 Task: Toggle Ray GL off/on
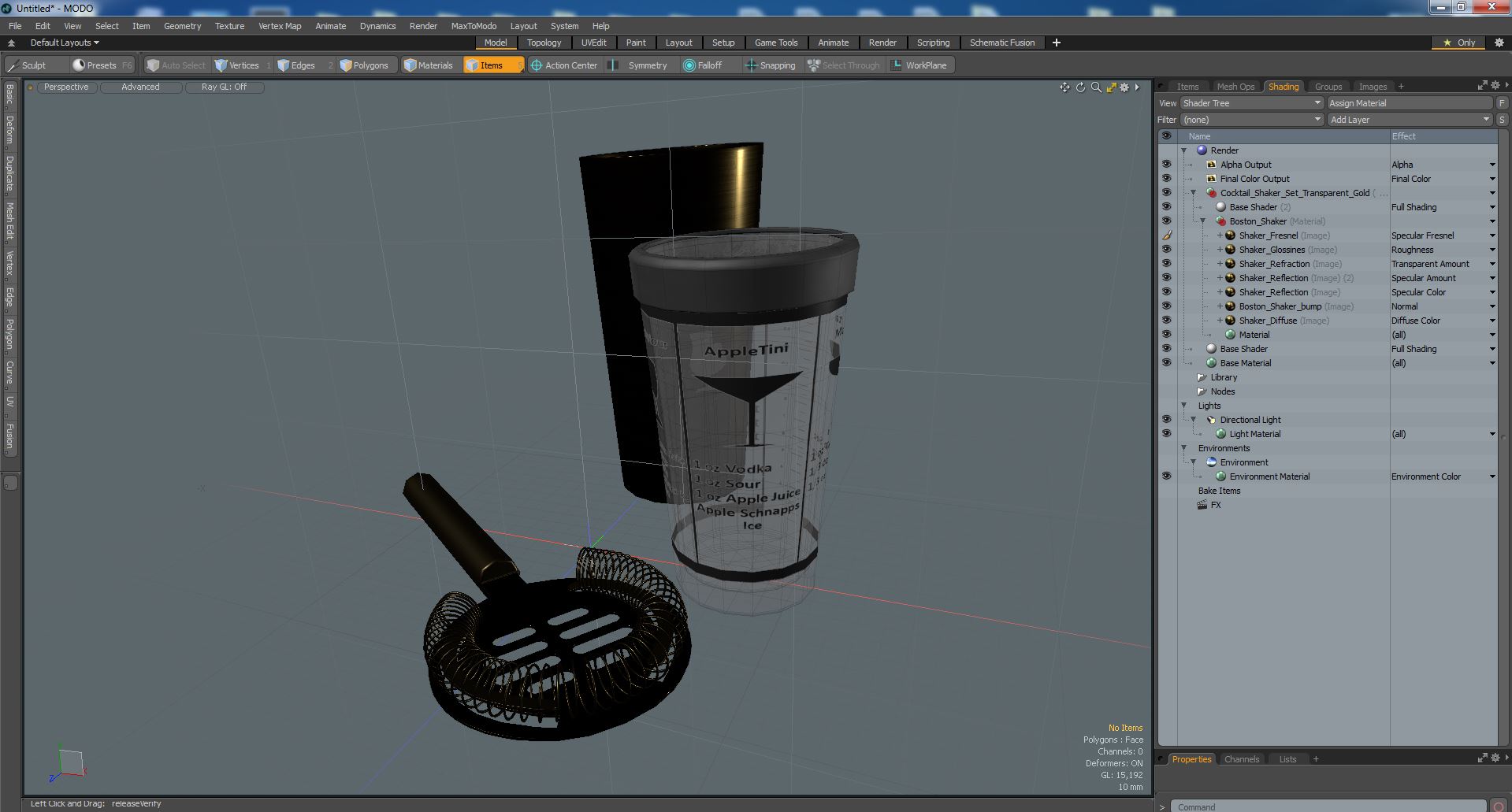pos(224,87)
